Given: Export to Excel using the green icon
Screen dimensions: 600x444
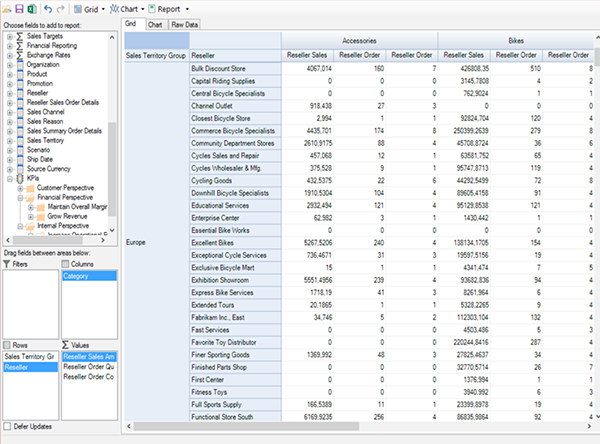Looking at the screenshot, I should pyautogui.click(x=32, y=9).
